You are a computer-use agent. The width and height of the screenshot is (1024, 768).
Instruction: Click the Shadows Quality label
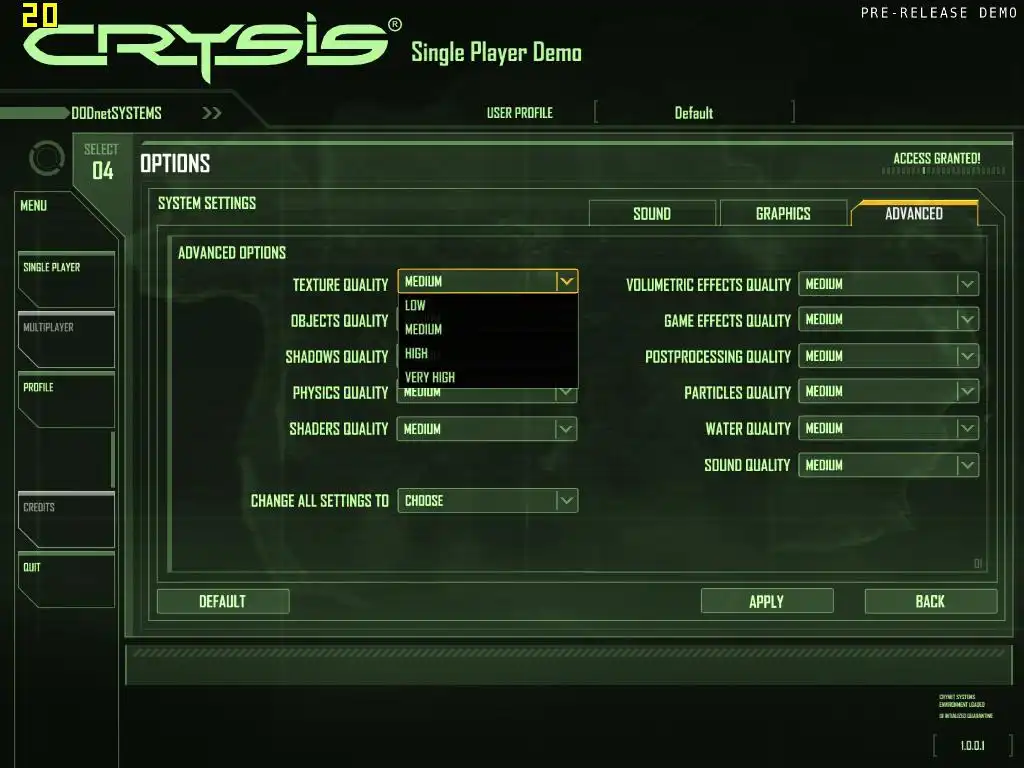coord(337,357)
